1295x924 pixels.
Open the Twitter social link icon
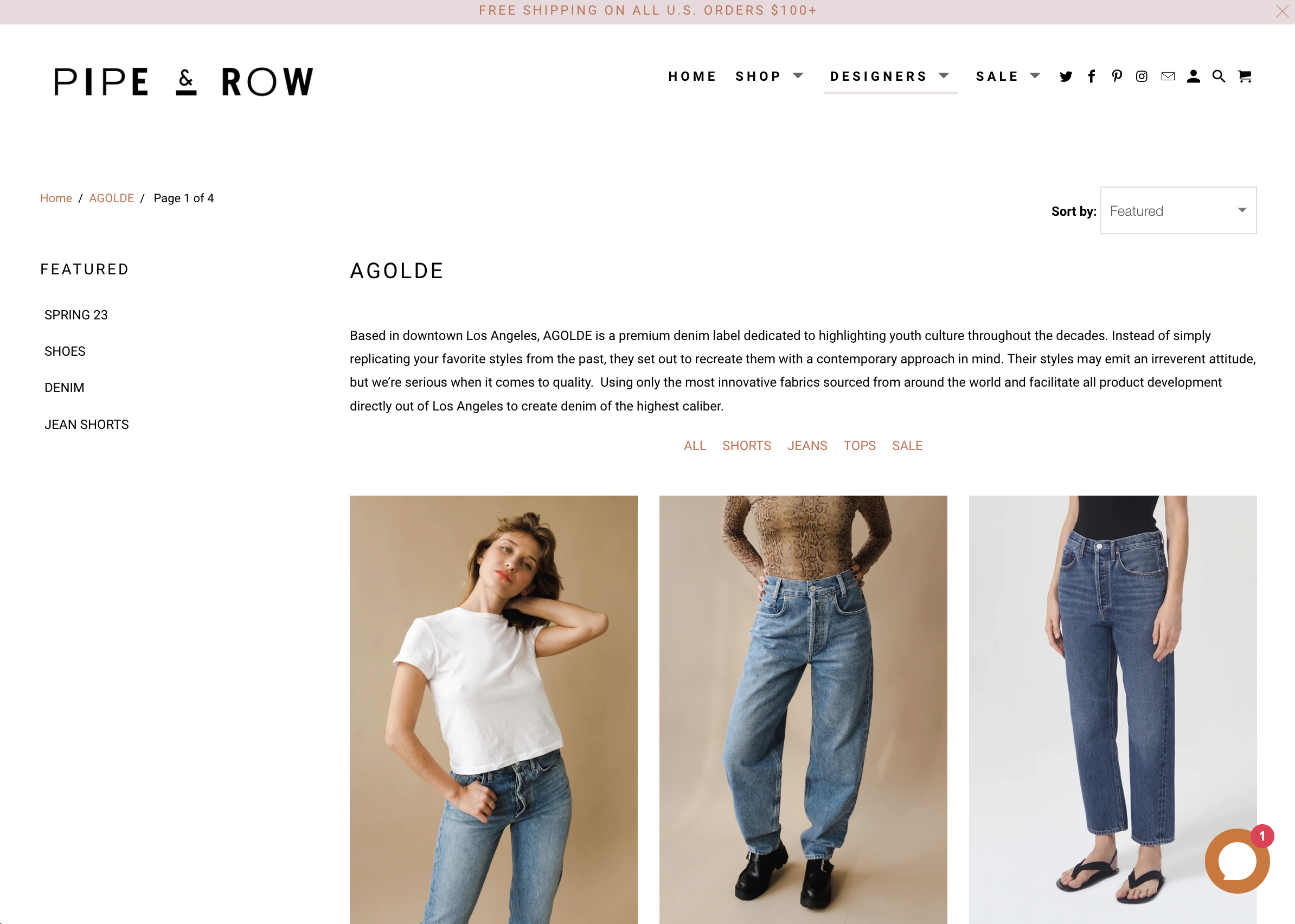[1066, 76]
